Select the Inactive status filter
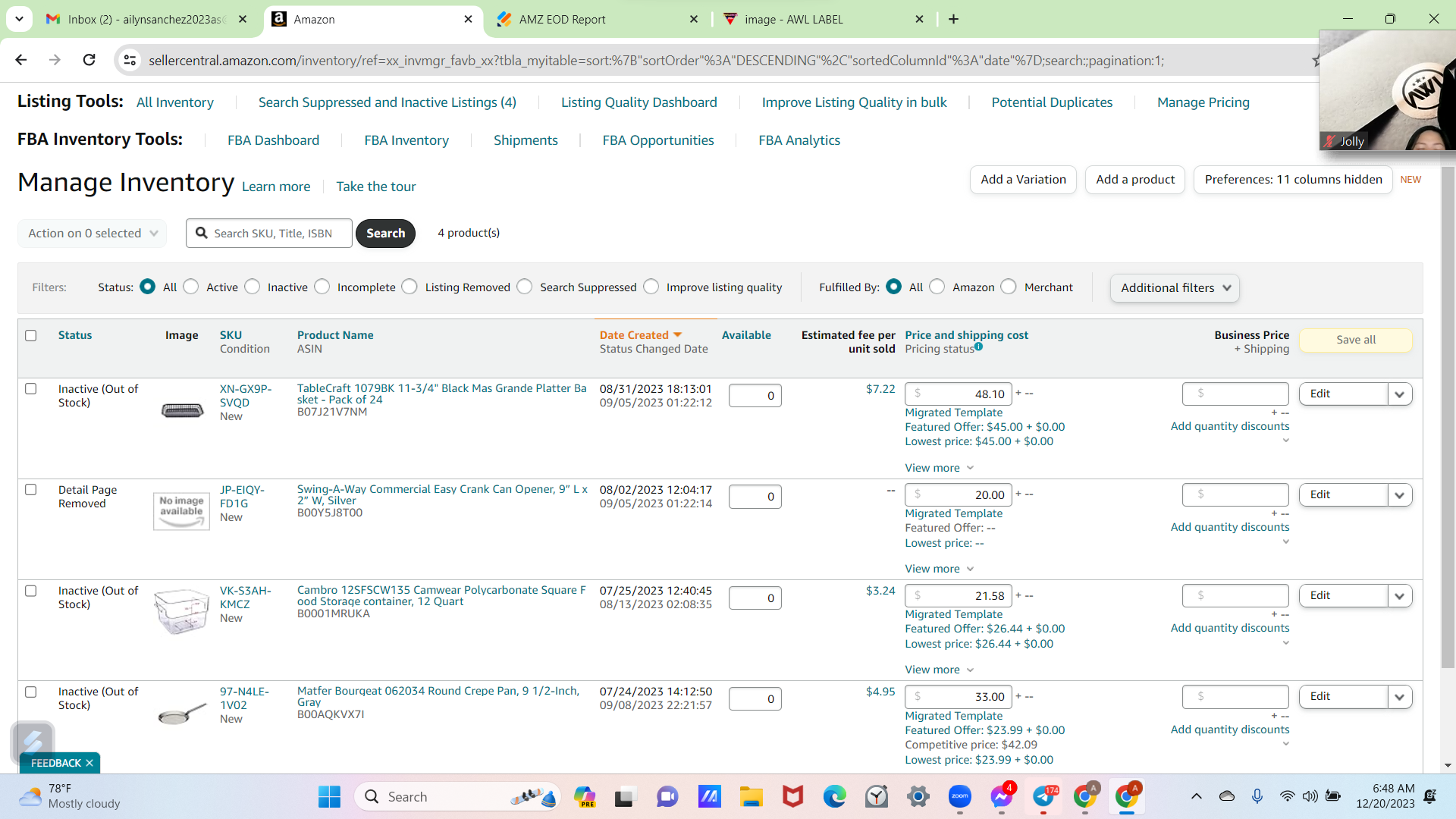 point(253,287)
